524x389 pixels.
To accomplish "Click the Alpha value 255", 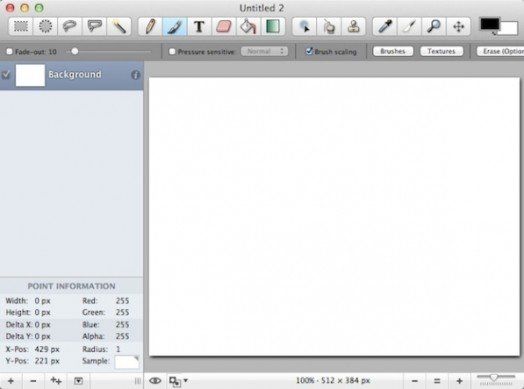I will click(x=122, y=336).
